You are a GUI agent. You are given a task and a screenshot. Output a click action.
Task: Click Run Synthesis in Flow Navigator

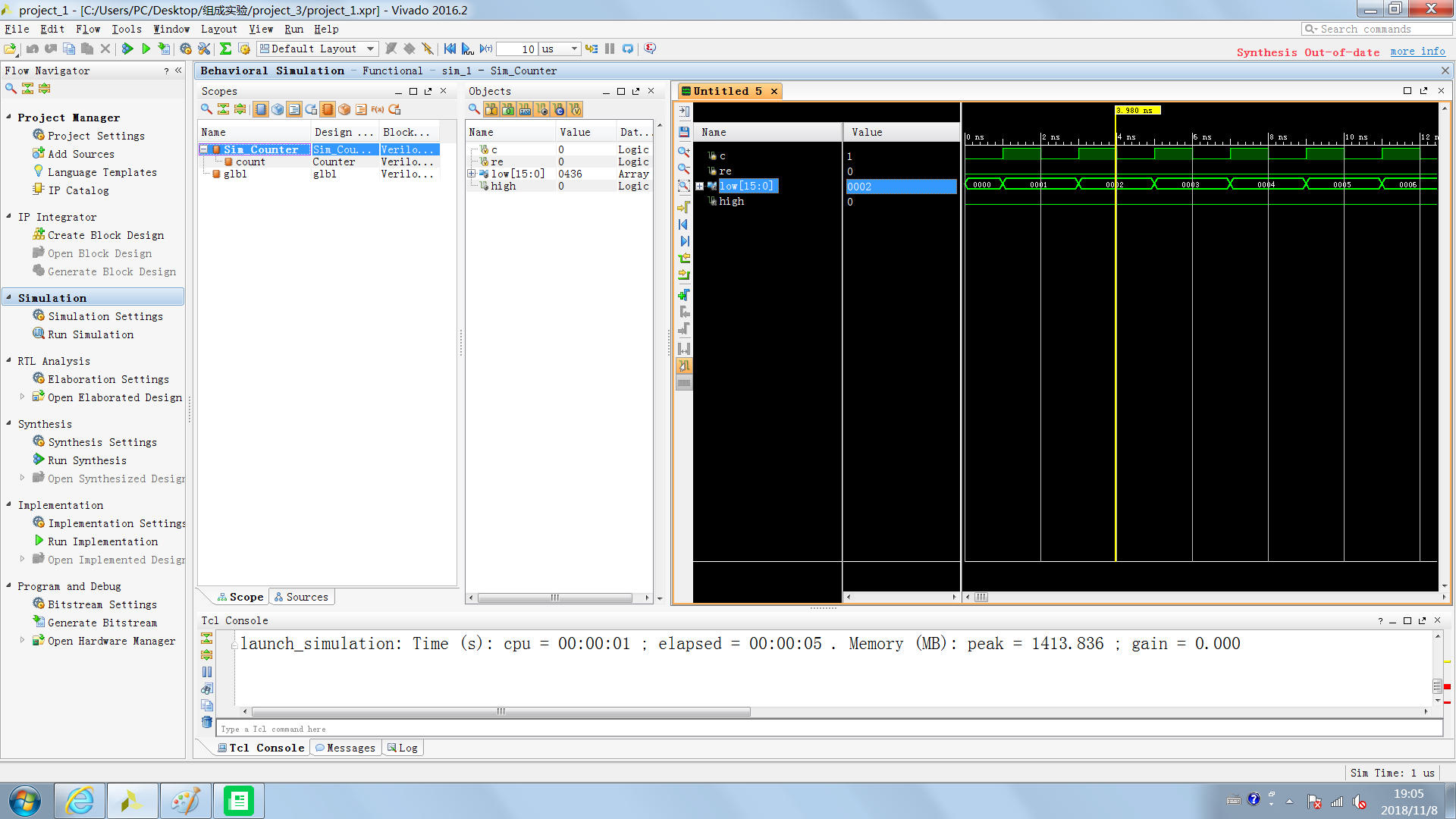click(86, 460)
